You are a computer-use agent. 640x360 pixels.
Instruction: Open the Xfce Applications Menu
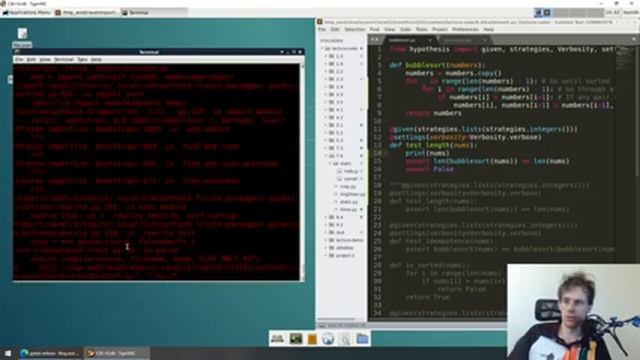[27, 13]
